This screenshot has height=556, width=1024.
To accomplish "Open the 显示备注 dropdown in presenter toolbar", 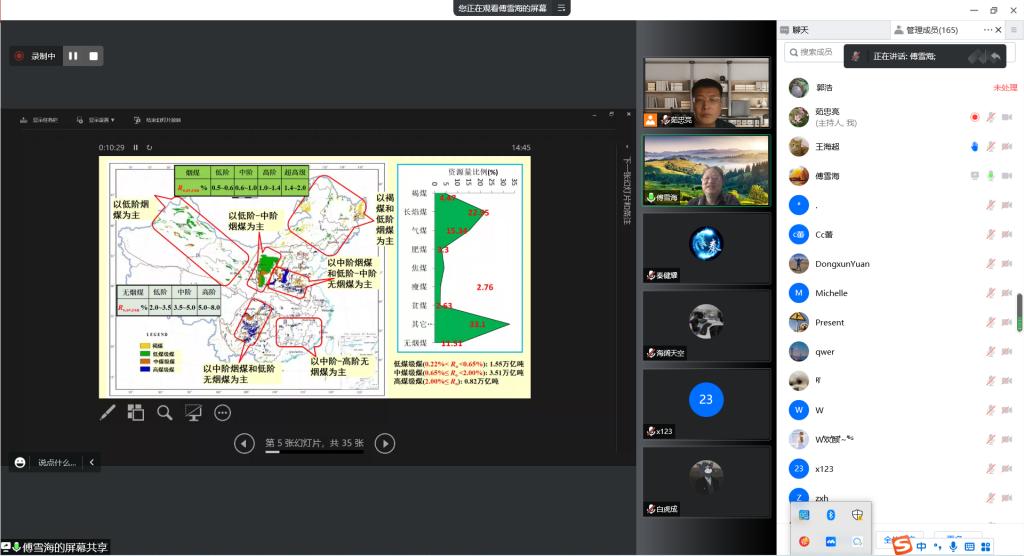I will [x=101, y=120].
